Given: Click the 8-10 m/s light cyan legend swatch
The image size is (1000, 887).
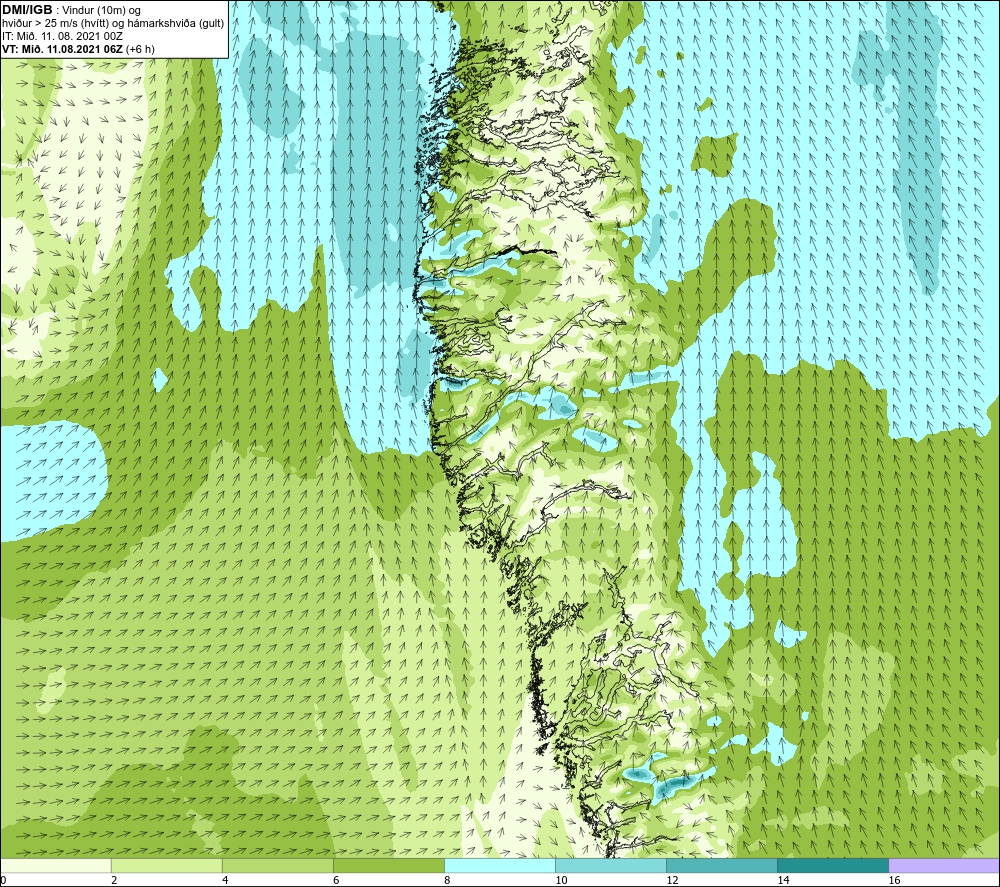Looking at the screenshot, I should coord(499,865).
